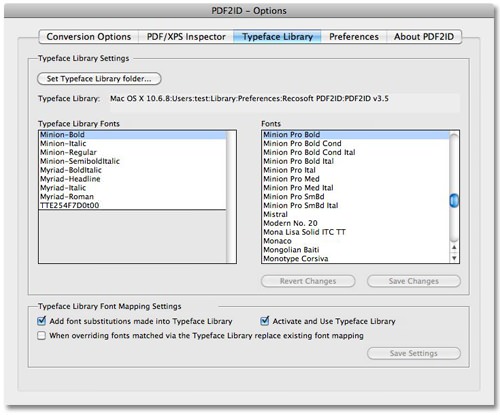Select Minion Pro SmBd Ital font

point(356,205)
